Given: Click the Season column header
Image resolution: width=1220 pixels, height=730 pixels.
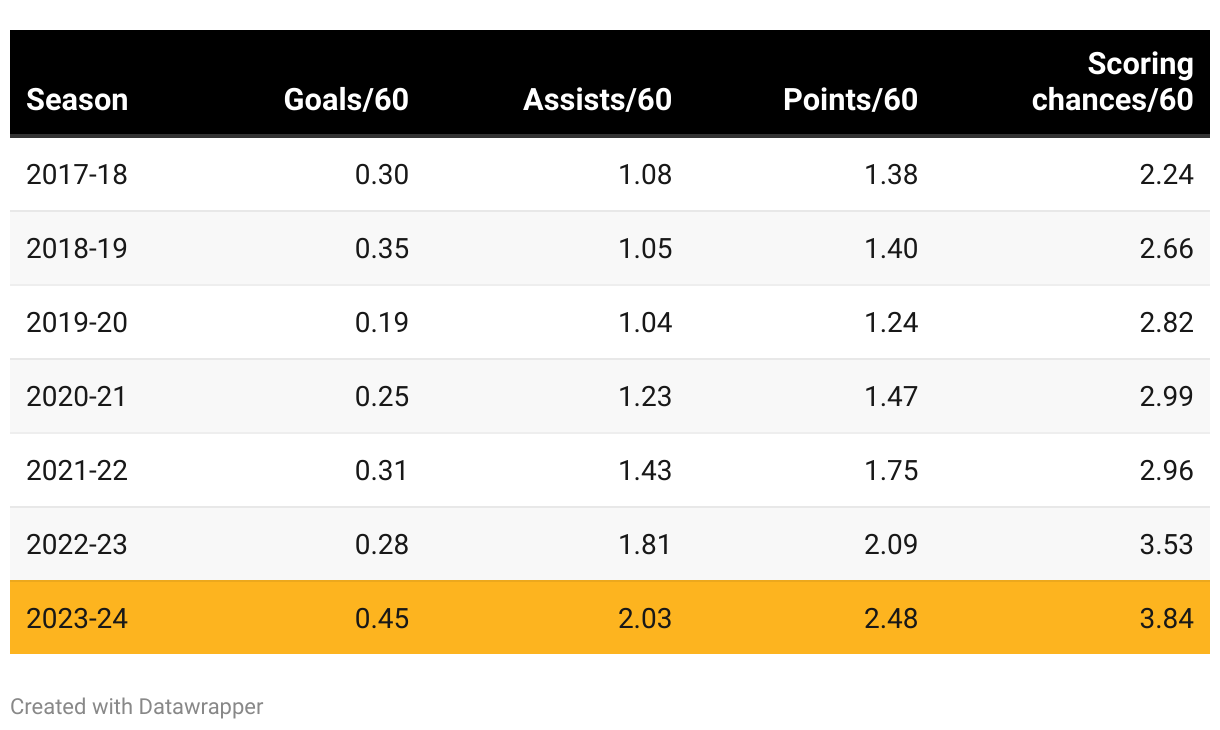Looking at the screenshot, I should point(77,100).
